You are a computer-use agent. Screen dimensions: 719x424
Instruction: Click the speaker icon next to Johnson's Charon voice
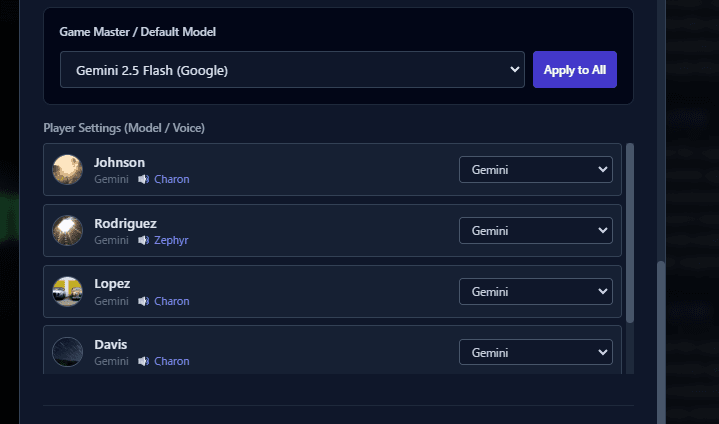coord(144,180)
